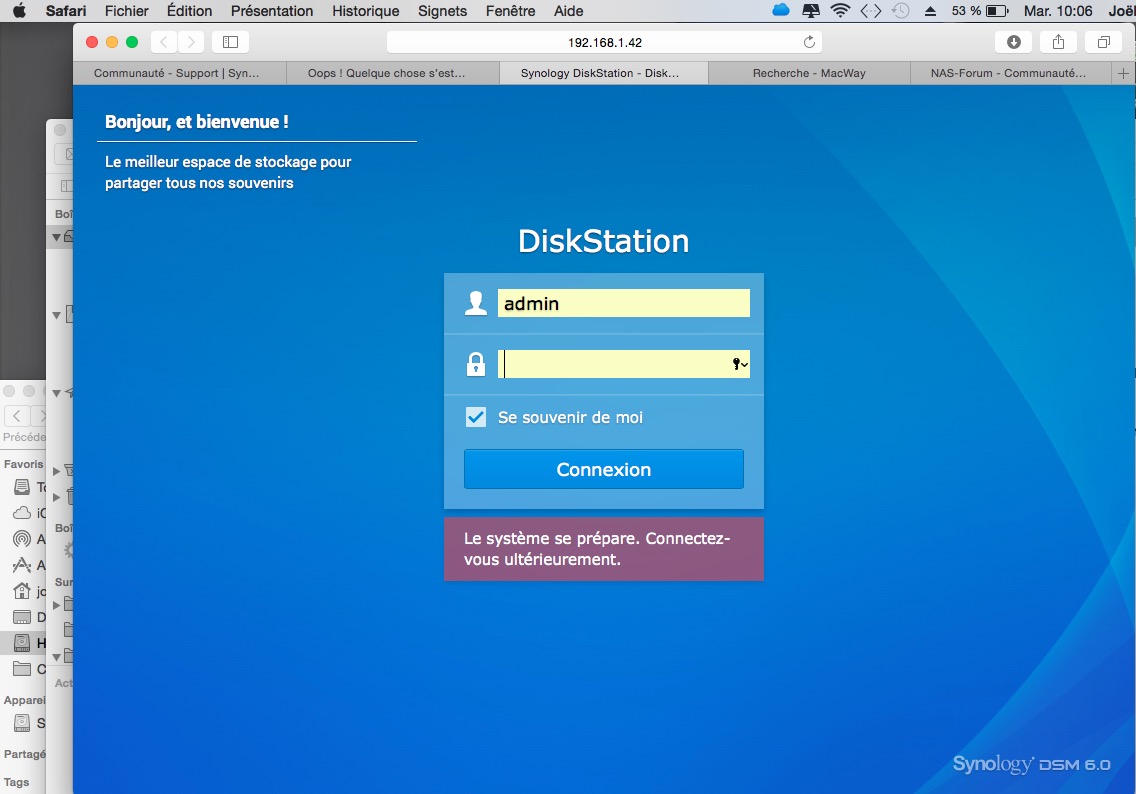Open the AirPlay display menu bar icon
Screen dimensions: 1136x794
(811, 11)
